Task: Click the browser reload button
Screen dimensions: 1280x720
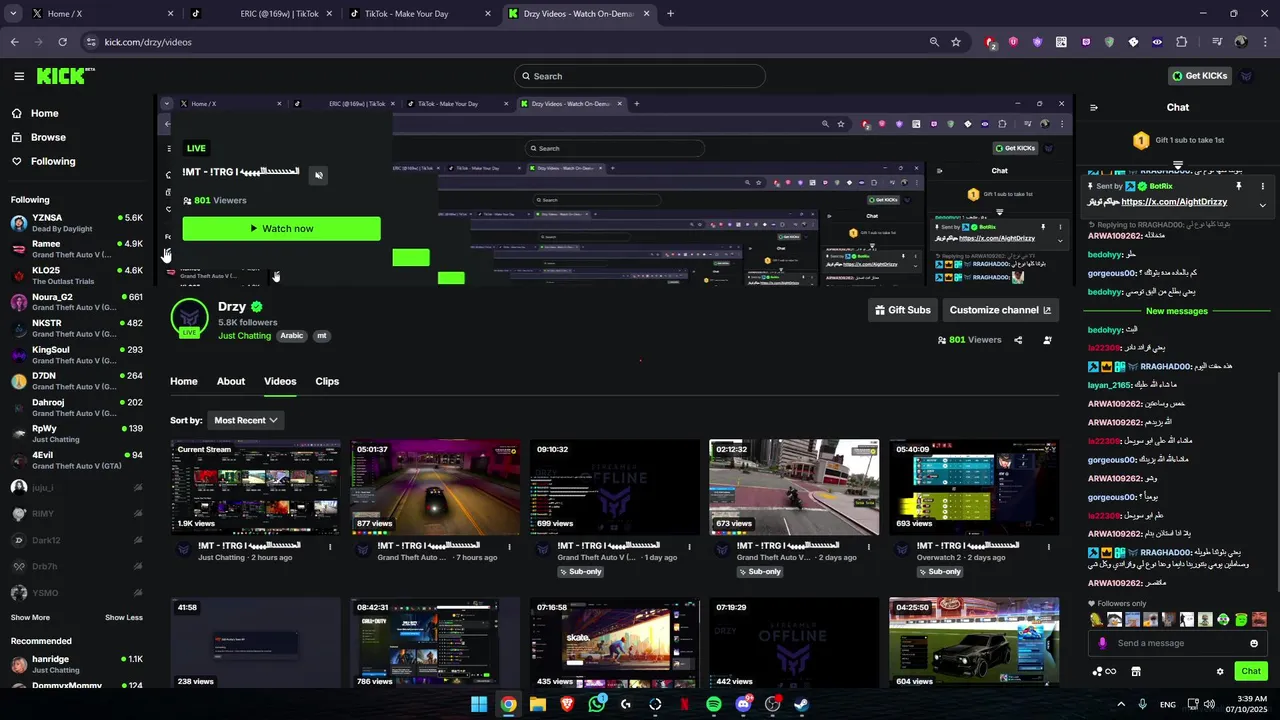Action: coord(62,42)
